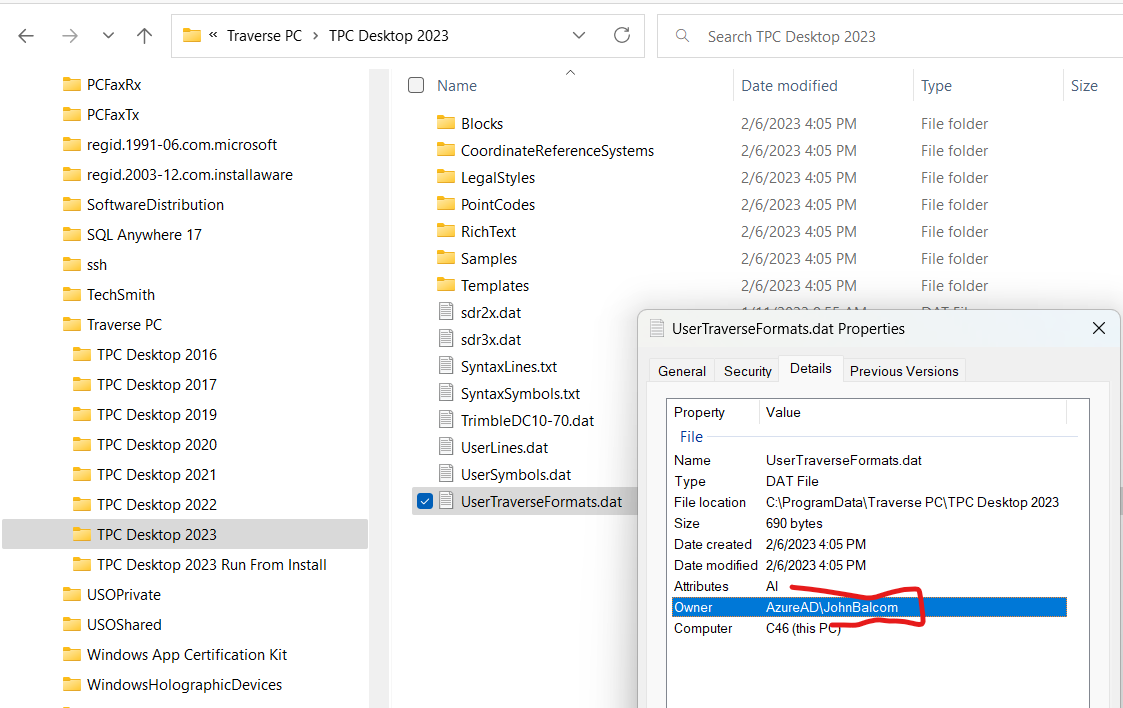Image resolution: width=1123 pixels, height=708 pixels.
Task: Select the Owner property row in Details
Action: [869, 607]
